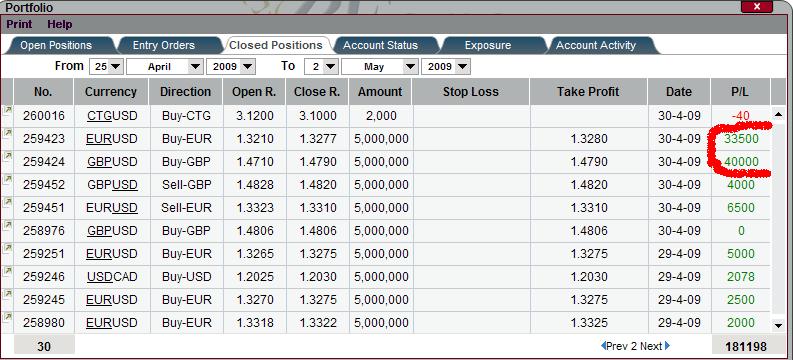
Task: Open details icon for row 259424
Action: point(7,156)
